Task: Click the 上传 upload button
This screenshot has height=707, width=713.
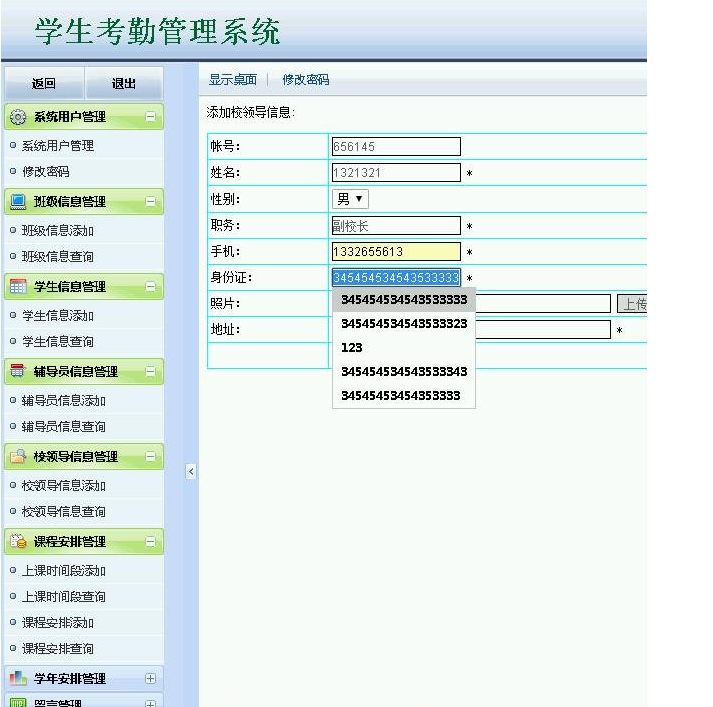Action: click(x=632, y=304)
